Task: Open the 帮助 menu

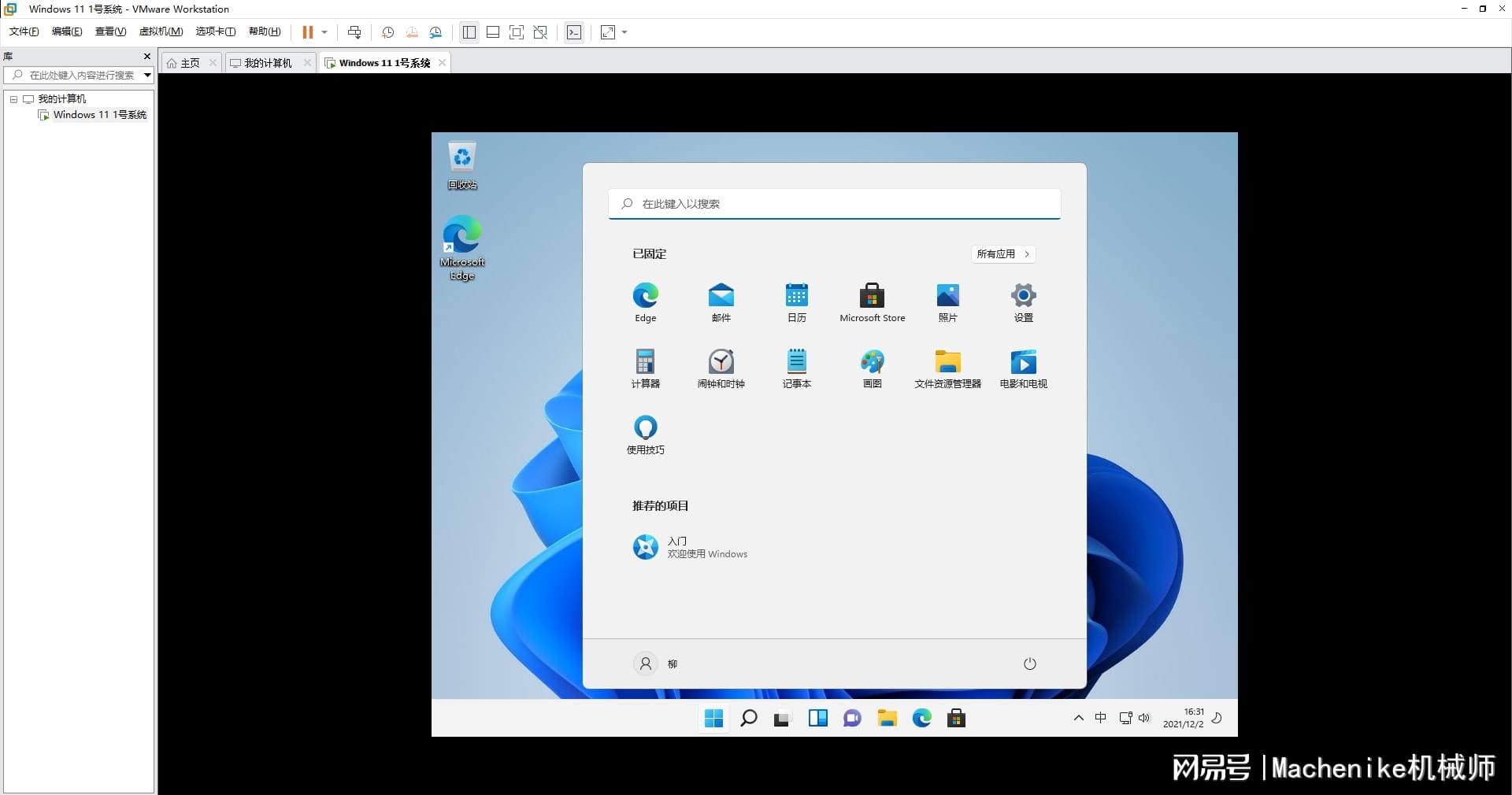Action: [x=265, y=31]
